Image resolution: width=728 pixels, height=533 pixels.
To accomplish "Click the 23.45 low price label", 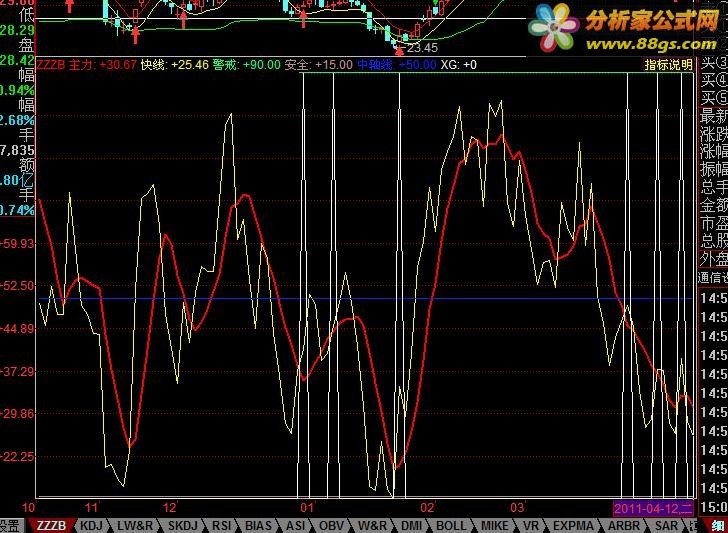I will pyautogui.click(x=420, y=47).
